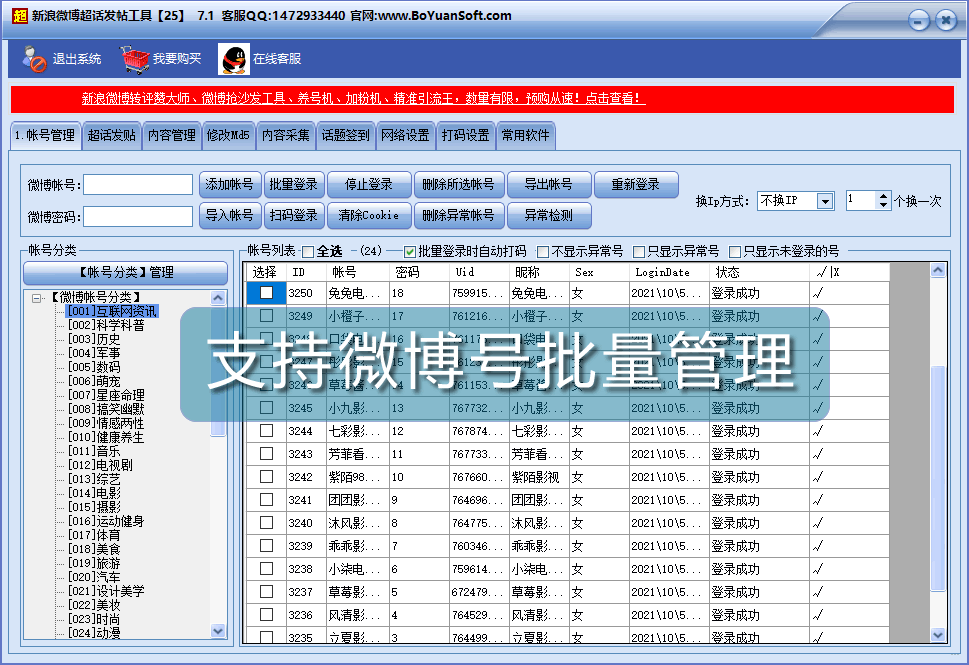Open the 换Ip方式 dropdown
Image resolution: width=969 pixels, height=665 pixels.
pyautogui.click(x=824, y=201)
